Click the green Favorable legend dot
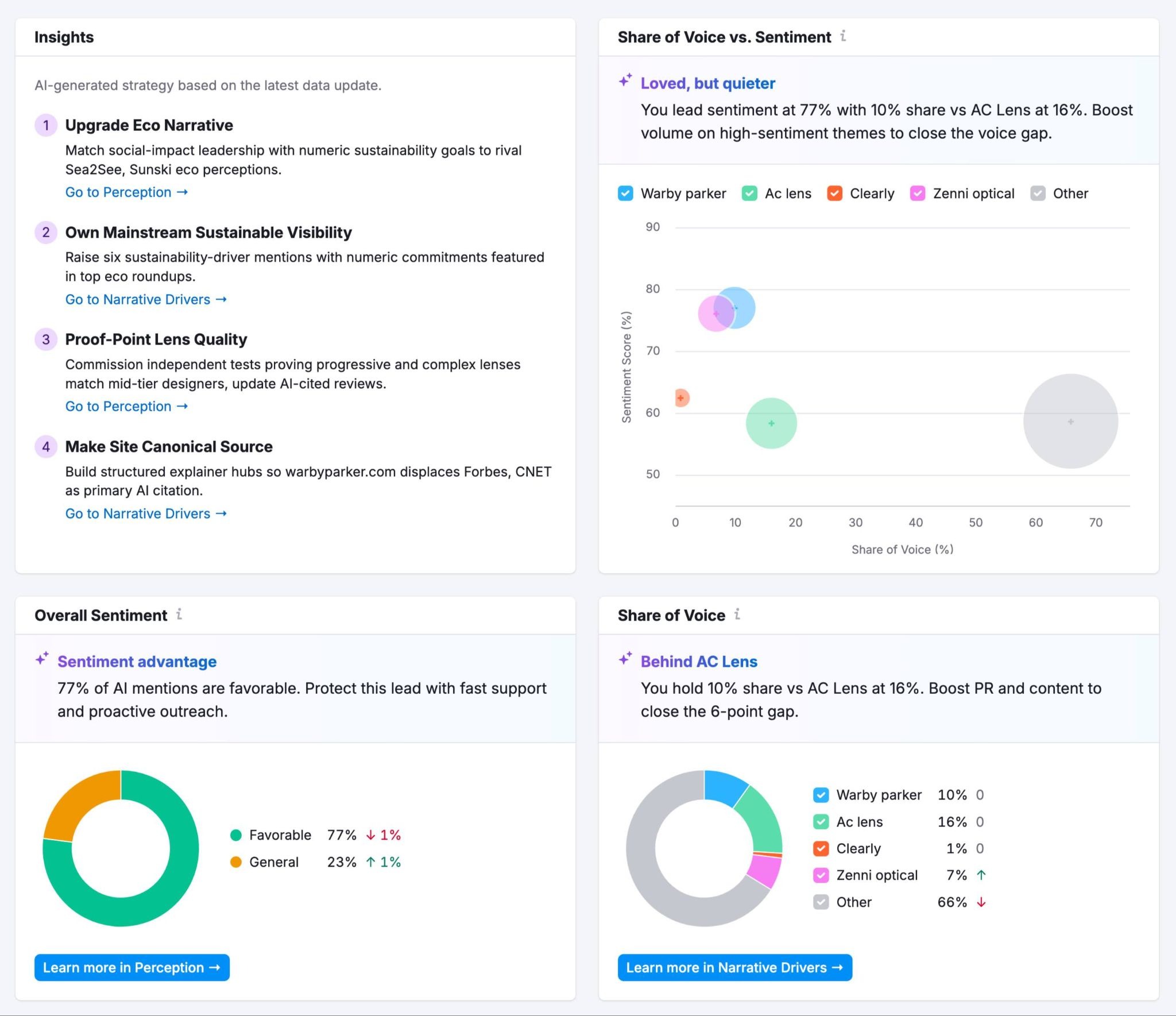1176x1016 pixels. pyautogui.click(x=236, y=835)
